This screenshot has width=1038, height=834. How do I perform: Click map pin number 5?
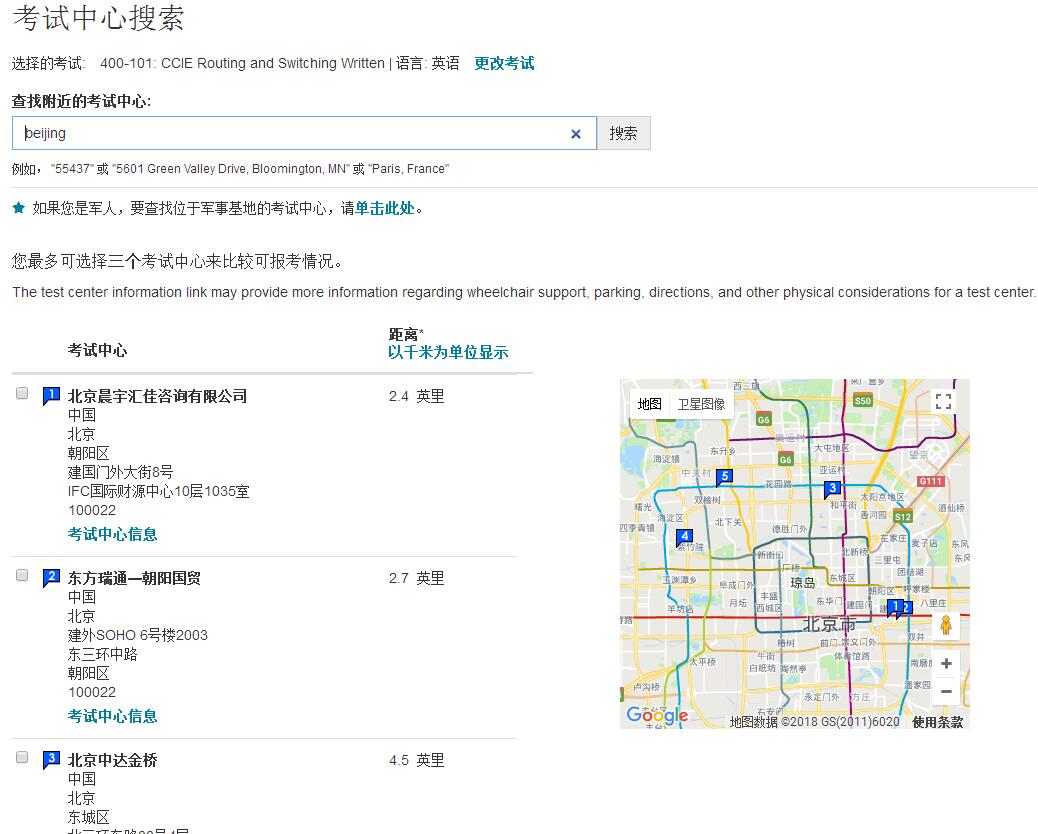tap(725, 477)
